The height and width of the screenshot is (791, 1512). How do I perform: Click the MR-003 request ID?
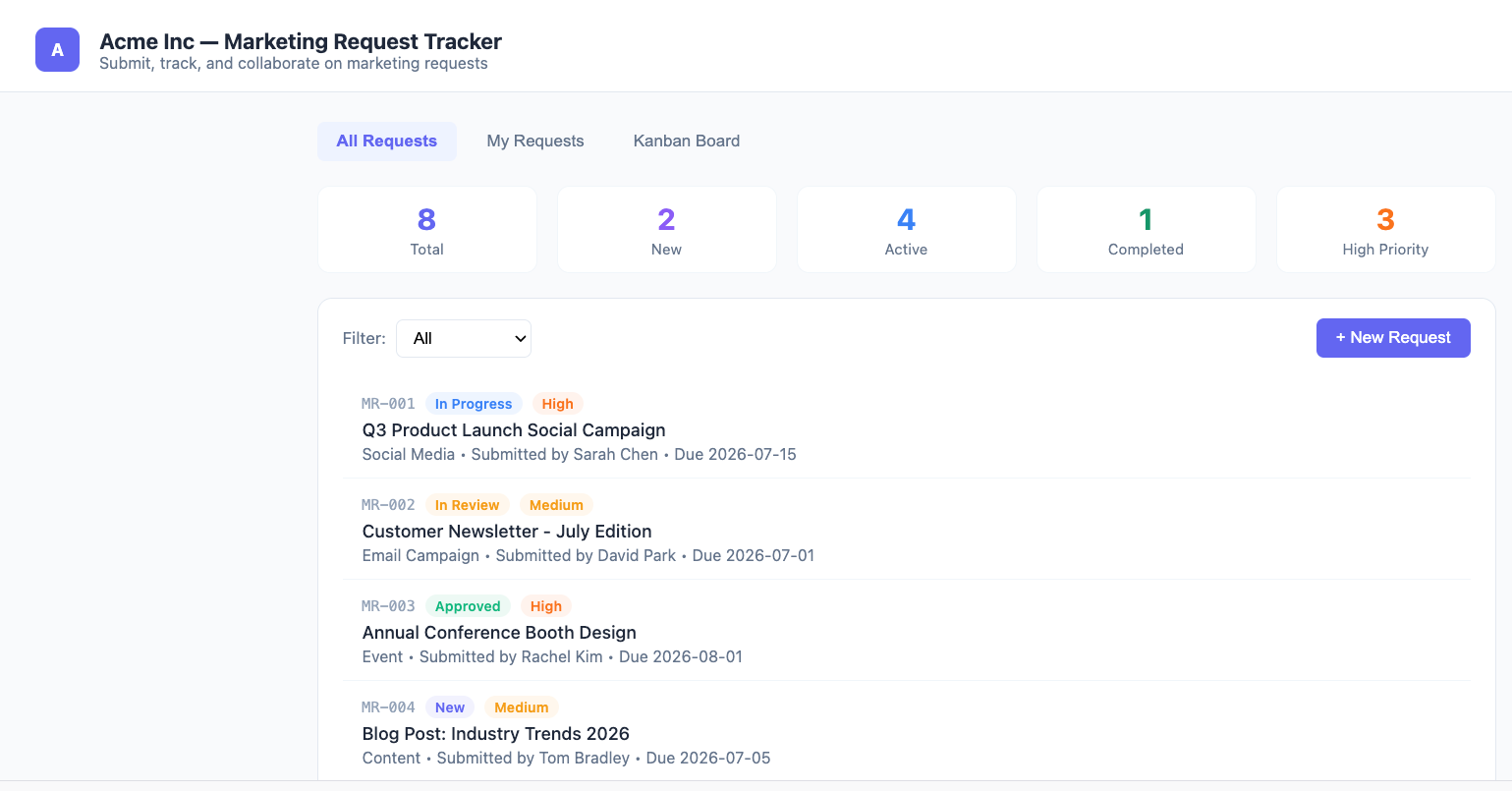coord(388,606)
